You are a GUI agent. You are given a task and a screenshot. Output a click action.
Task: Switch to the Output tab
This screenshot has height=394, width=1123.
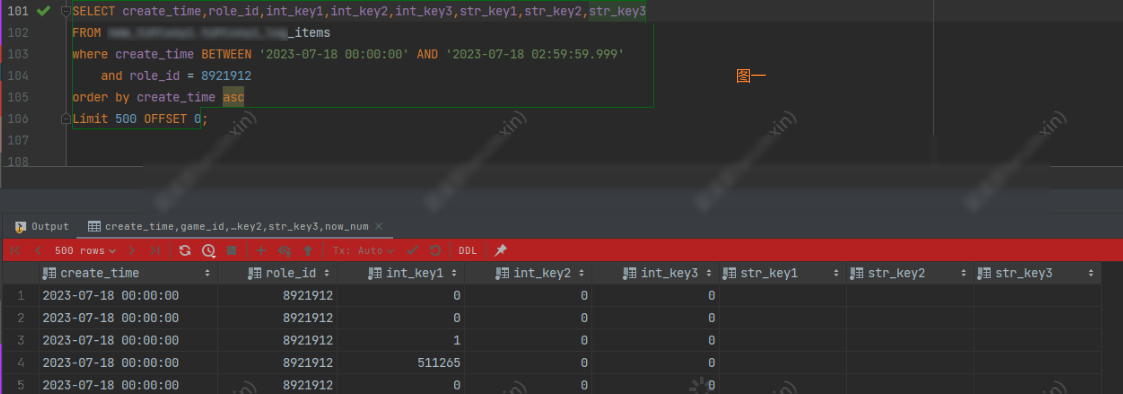pyautogui.click(x=43, y=226)
